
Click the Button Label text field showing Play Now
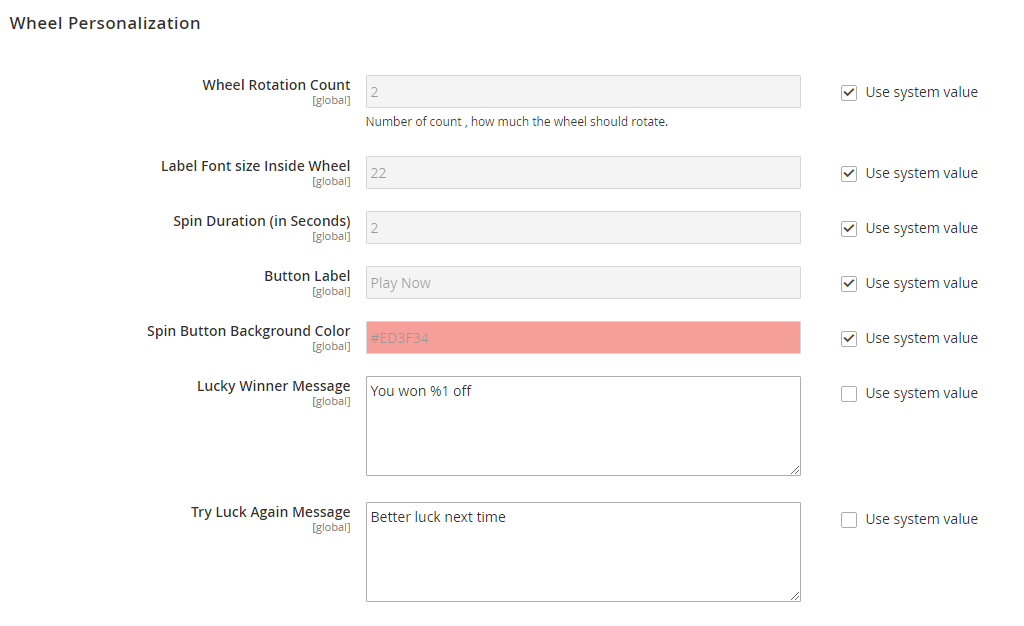click(x=583, y=283)
